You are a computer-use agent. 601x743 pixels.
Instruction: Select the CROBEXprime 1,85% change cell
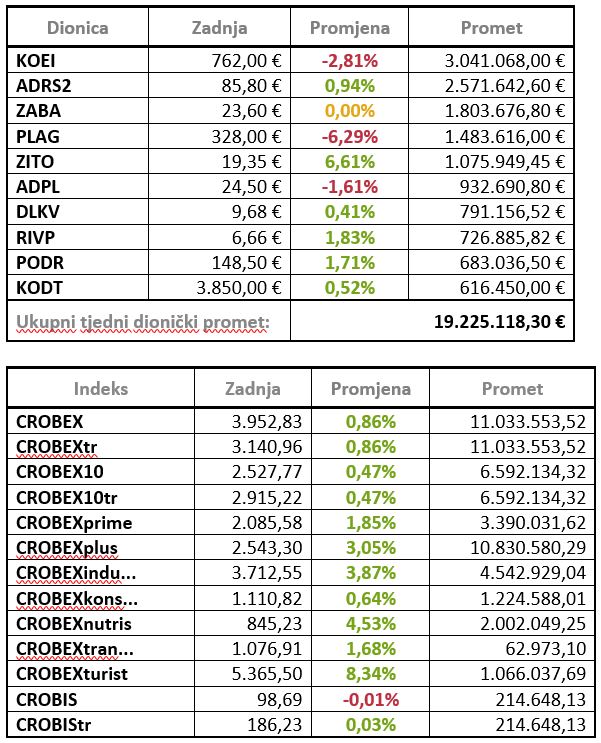370,522
